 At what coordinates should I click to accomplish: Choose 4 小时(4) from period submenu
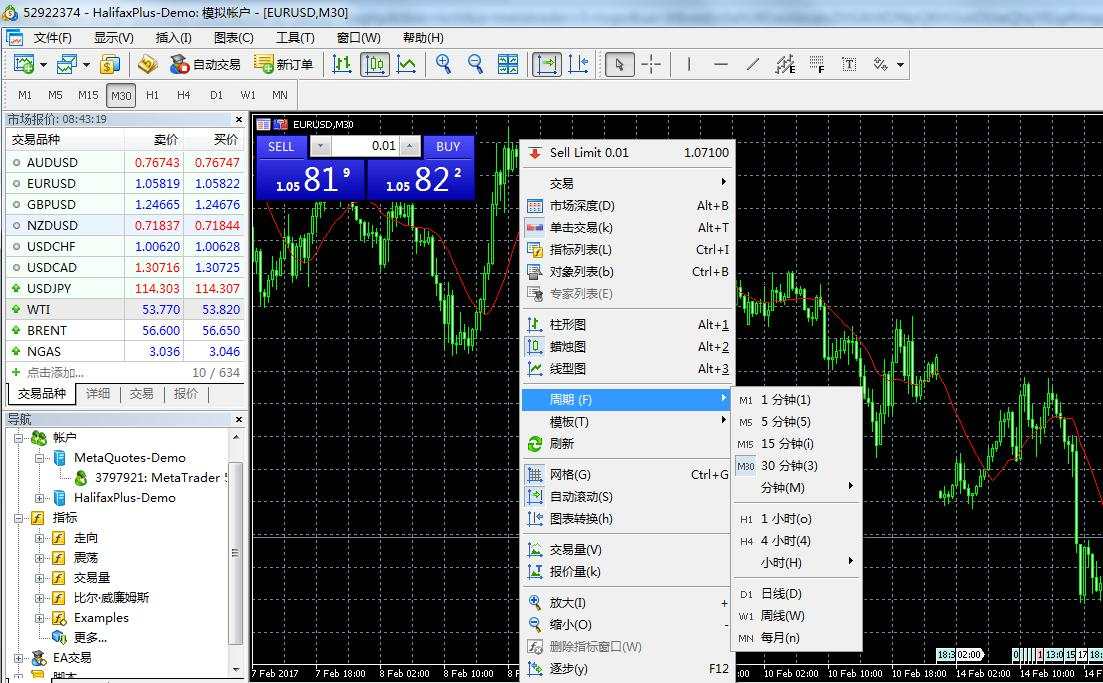click(786, 541)
